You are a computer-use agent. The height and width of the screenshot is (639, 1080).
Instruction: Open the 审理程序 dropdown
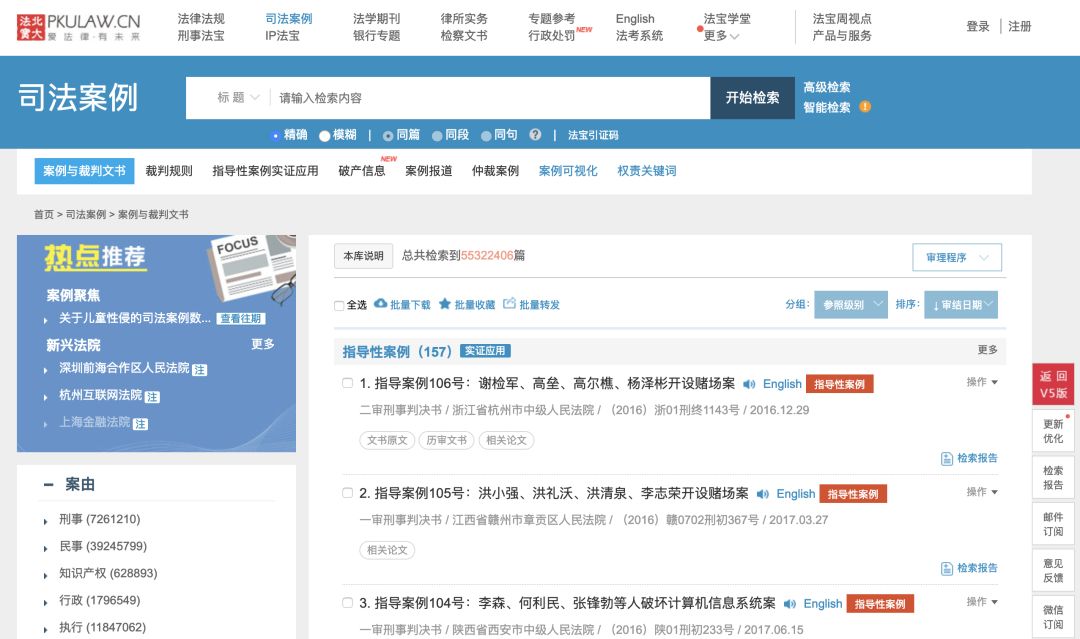pyautogui.click(x=959, y=257)
